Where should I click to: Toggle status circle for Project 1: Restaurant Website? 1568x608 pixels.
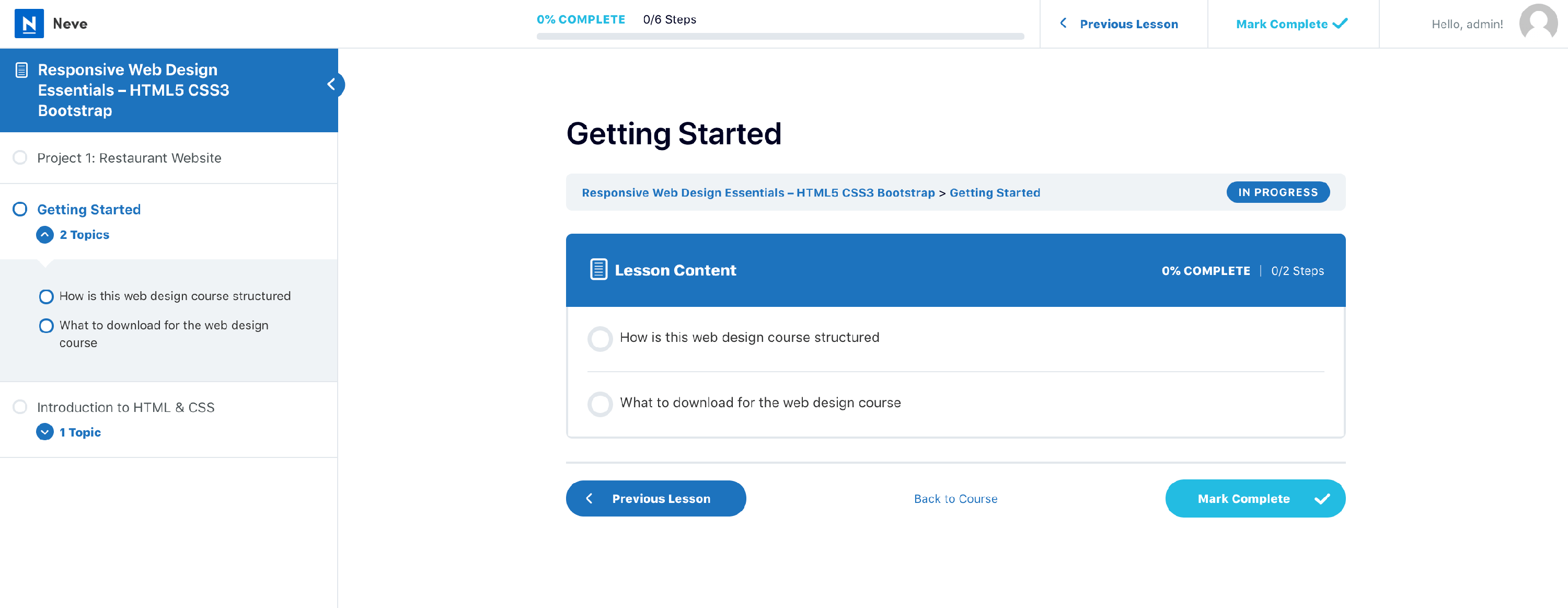coord(20,158)
